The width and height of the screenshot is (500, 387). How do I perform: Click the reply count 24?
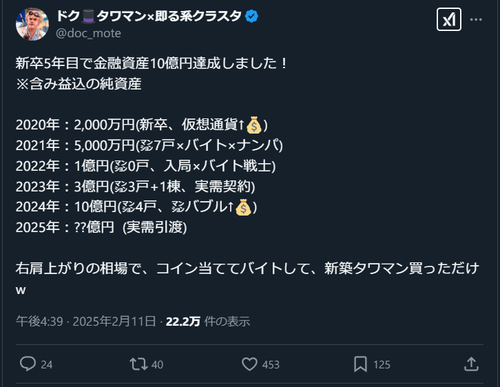click(47, 365)
